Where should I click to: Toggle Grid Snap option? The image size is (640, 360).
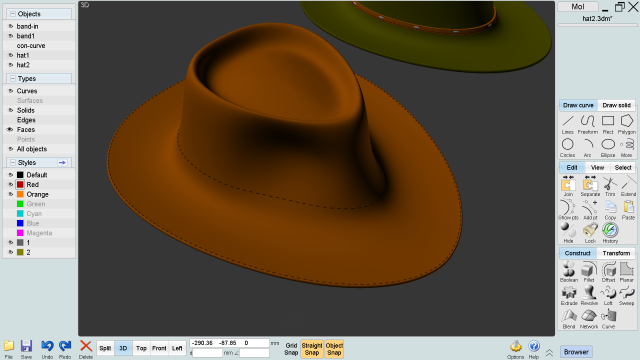point(291,349)
